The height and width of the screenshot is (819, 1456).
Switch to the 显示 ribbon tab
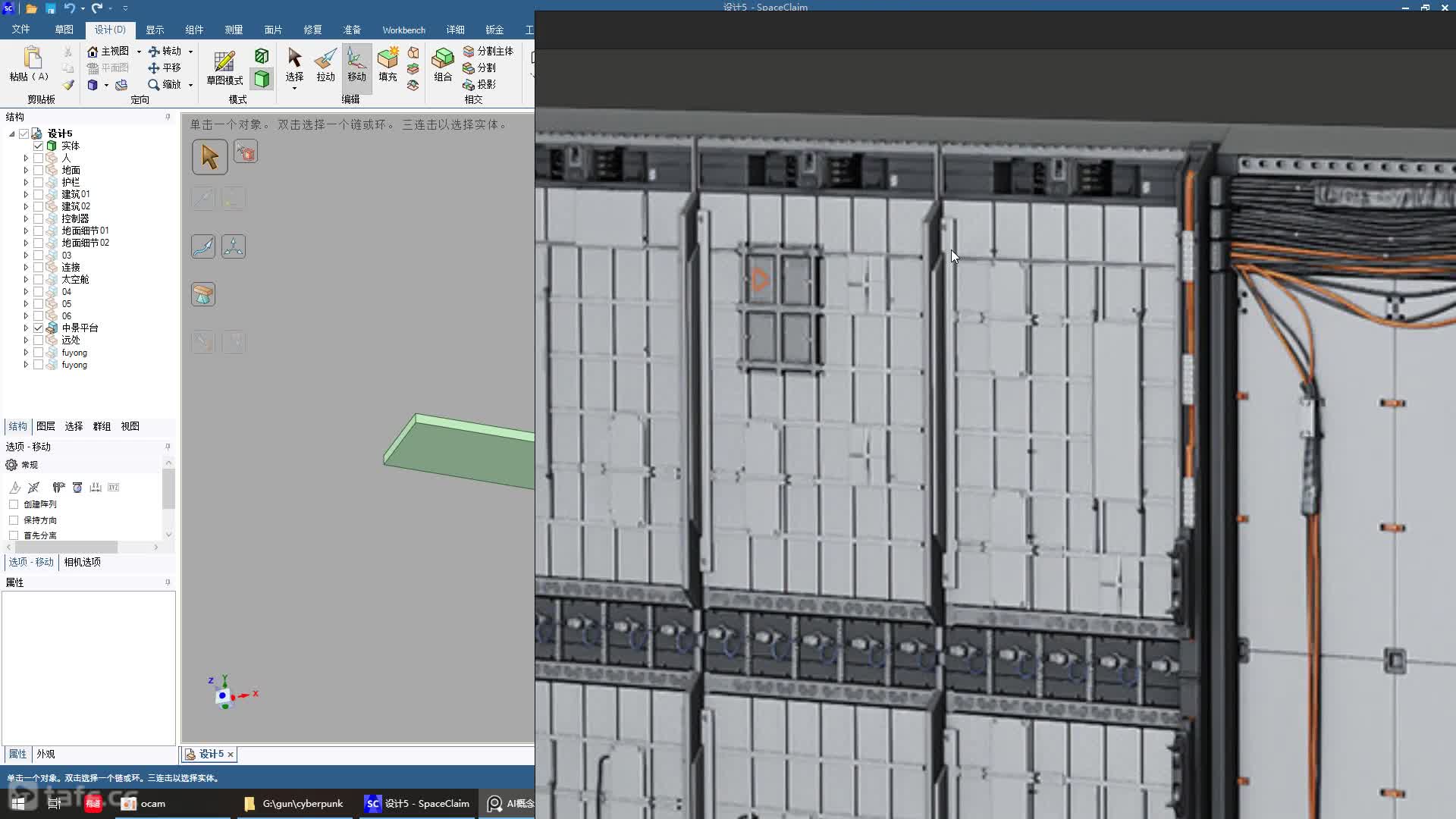tap(155, 30)
